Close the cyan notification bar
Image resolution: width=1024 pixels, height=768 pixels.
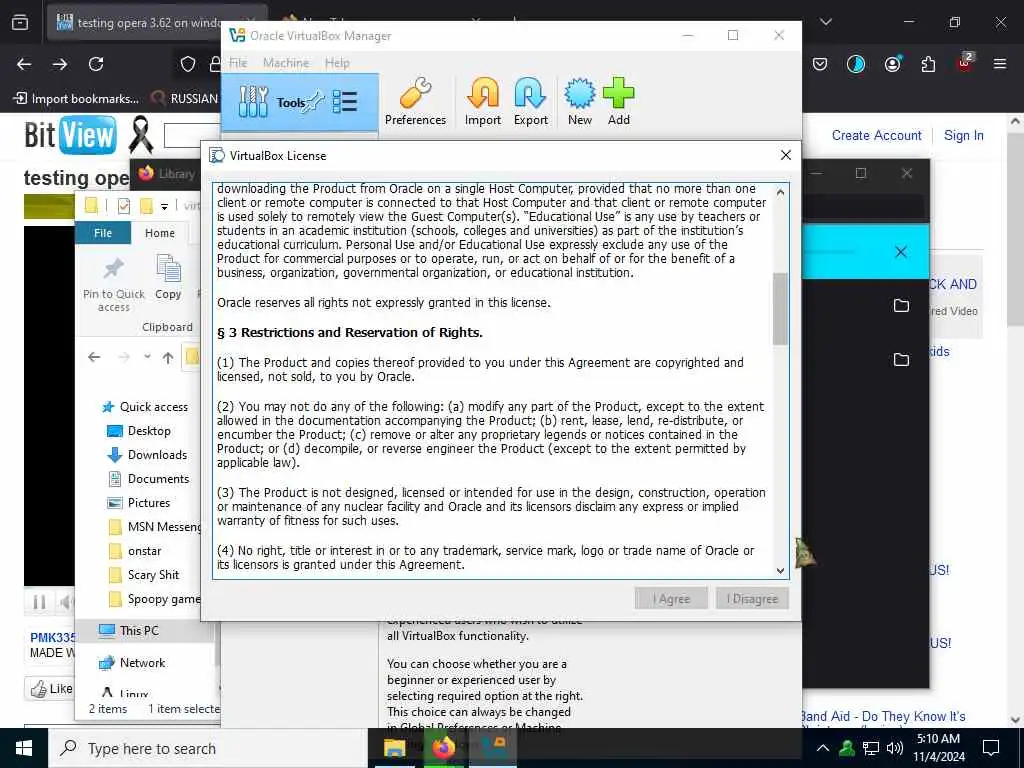click(x=901, y=252)
